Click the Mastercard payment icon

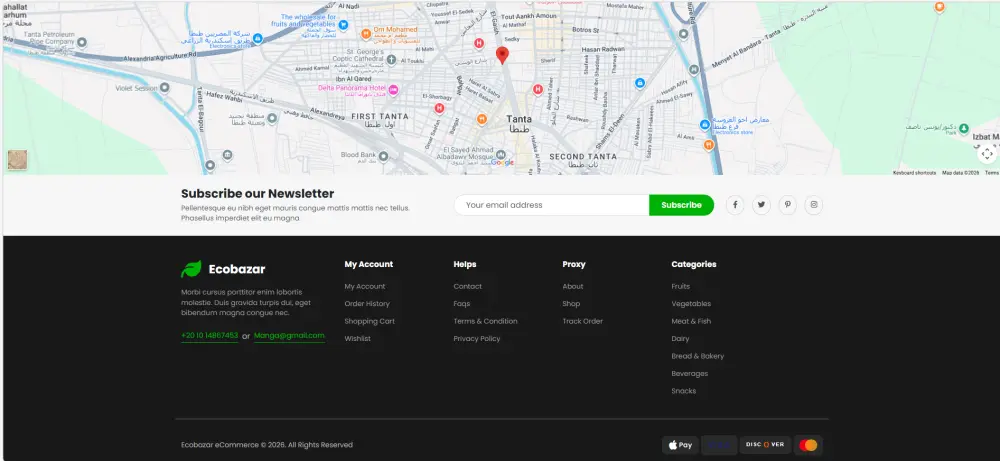pos(809,445)
